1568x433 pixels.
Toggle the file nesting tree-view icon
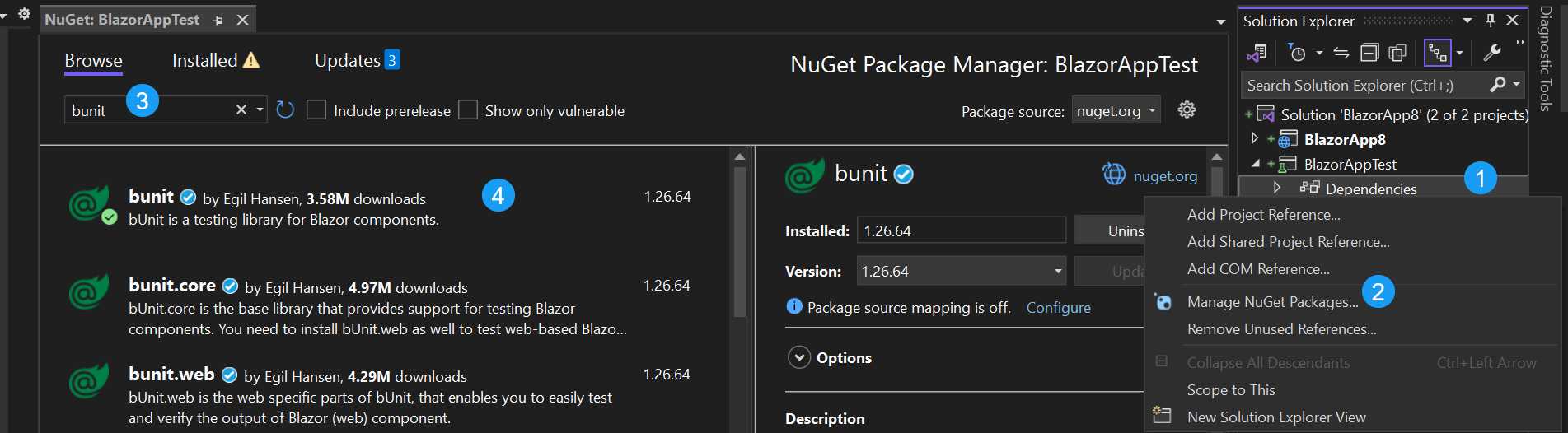[1438, 54]
